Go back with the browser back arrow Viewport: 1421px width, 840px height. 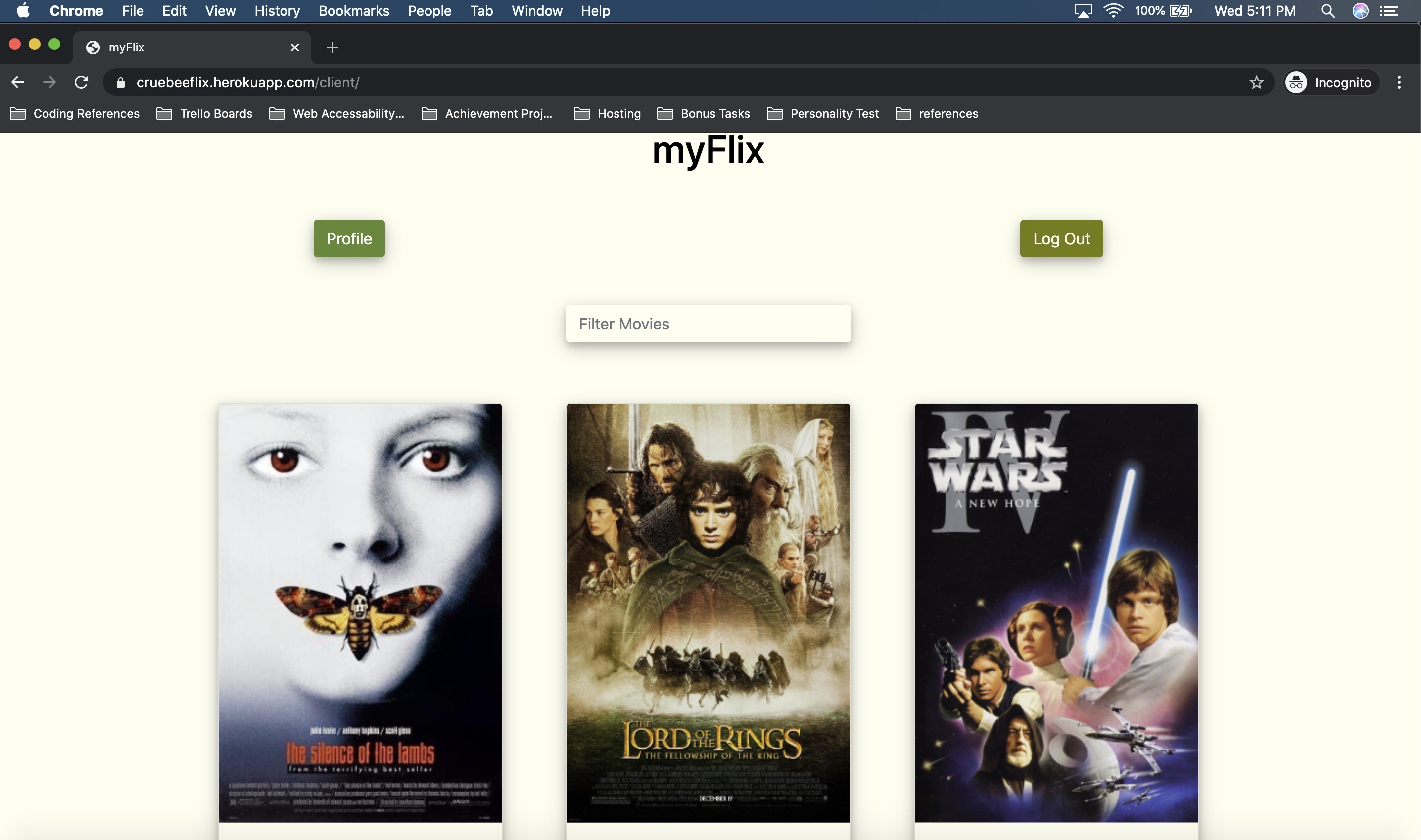pyautogui.click(x=17, y=82)
